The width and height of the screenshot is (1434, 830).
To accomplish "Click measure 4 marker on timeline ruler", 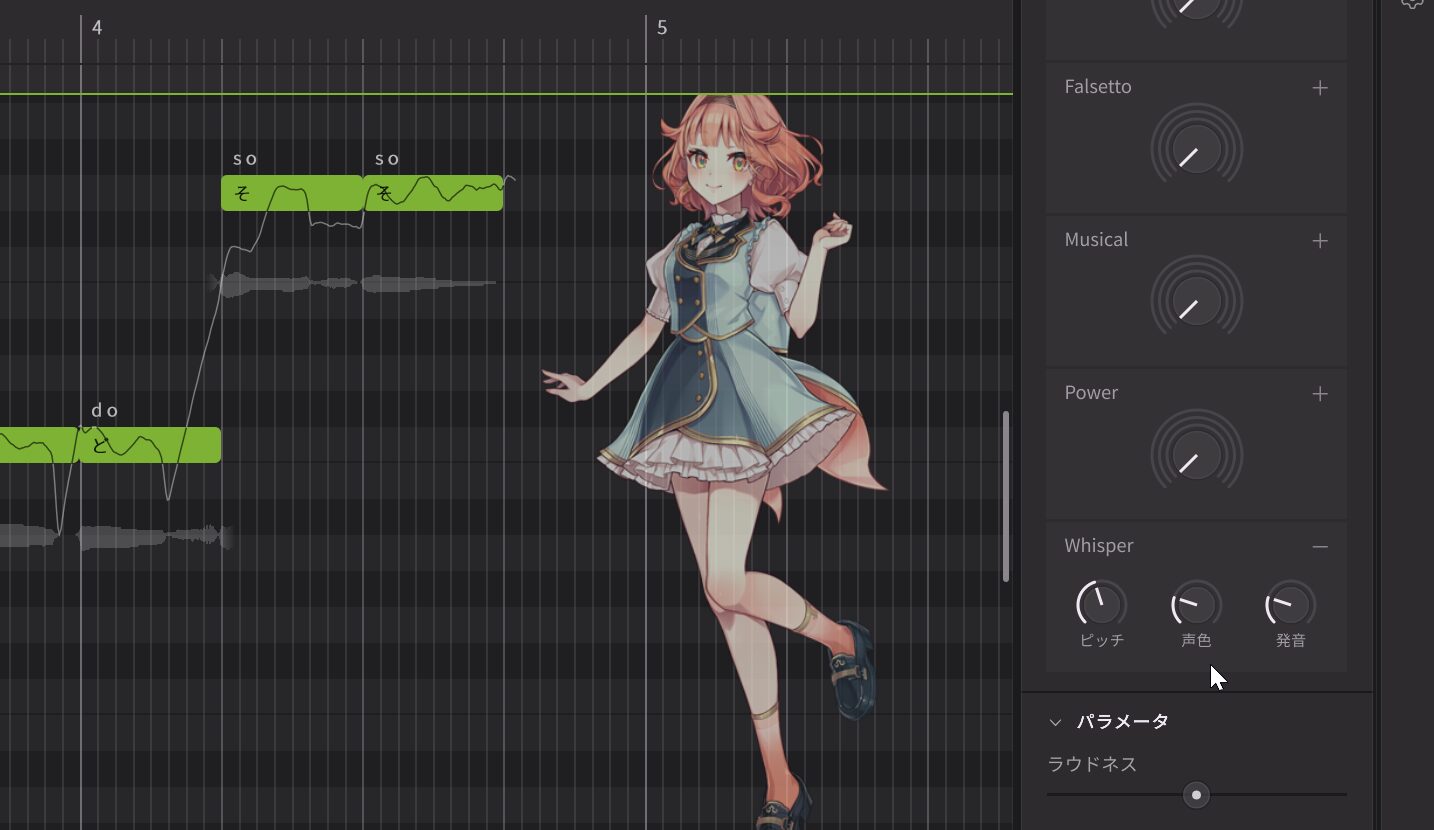I will [96, 27].
